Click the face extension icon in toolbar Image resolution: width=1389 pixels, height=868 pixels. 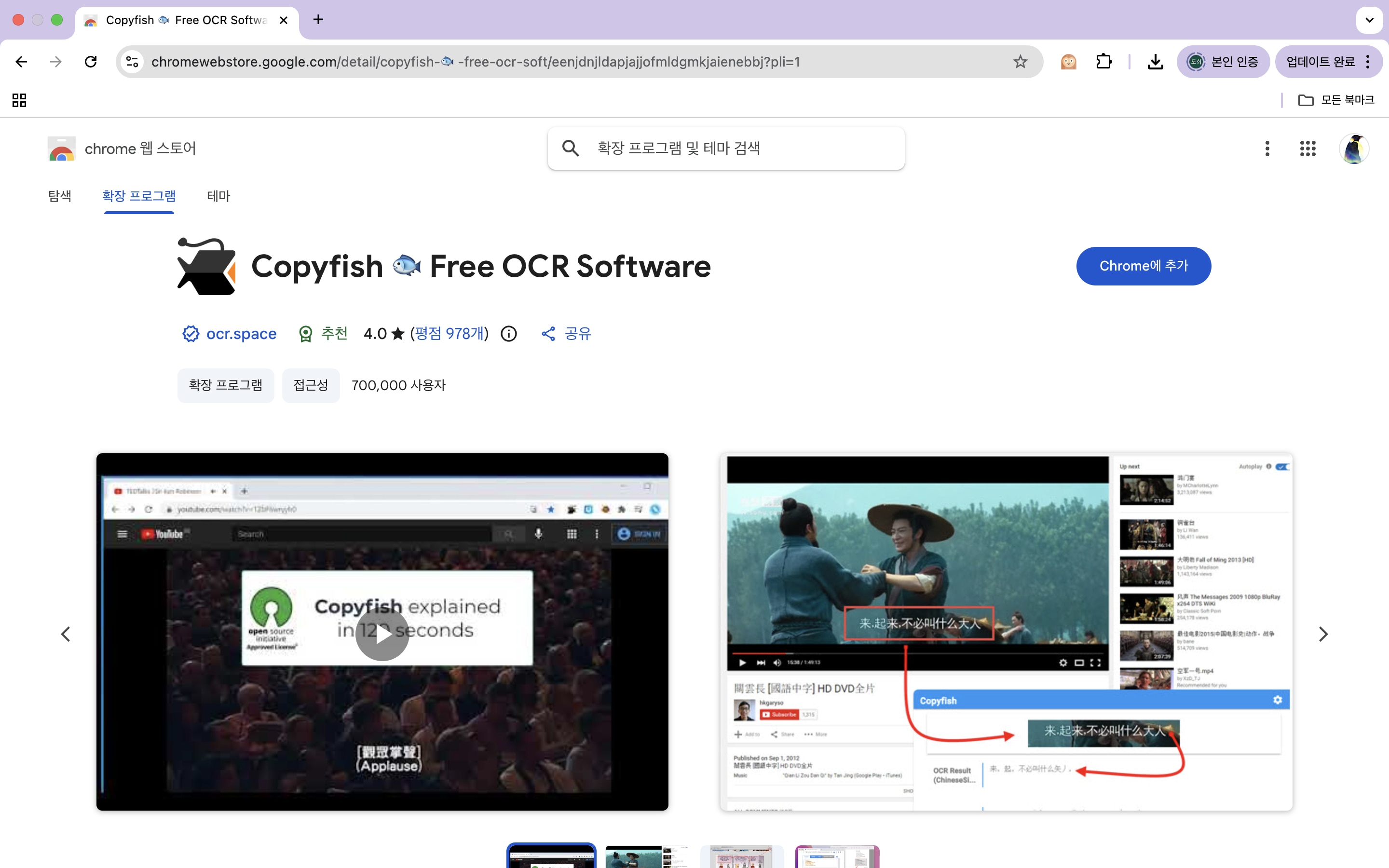pyautogui.click(x=1068, y=61)
